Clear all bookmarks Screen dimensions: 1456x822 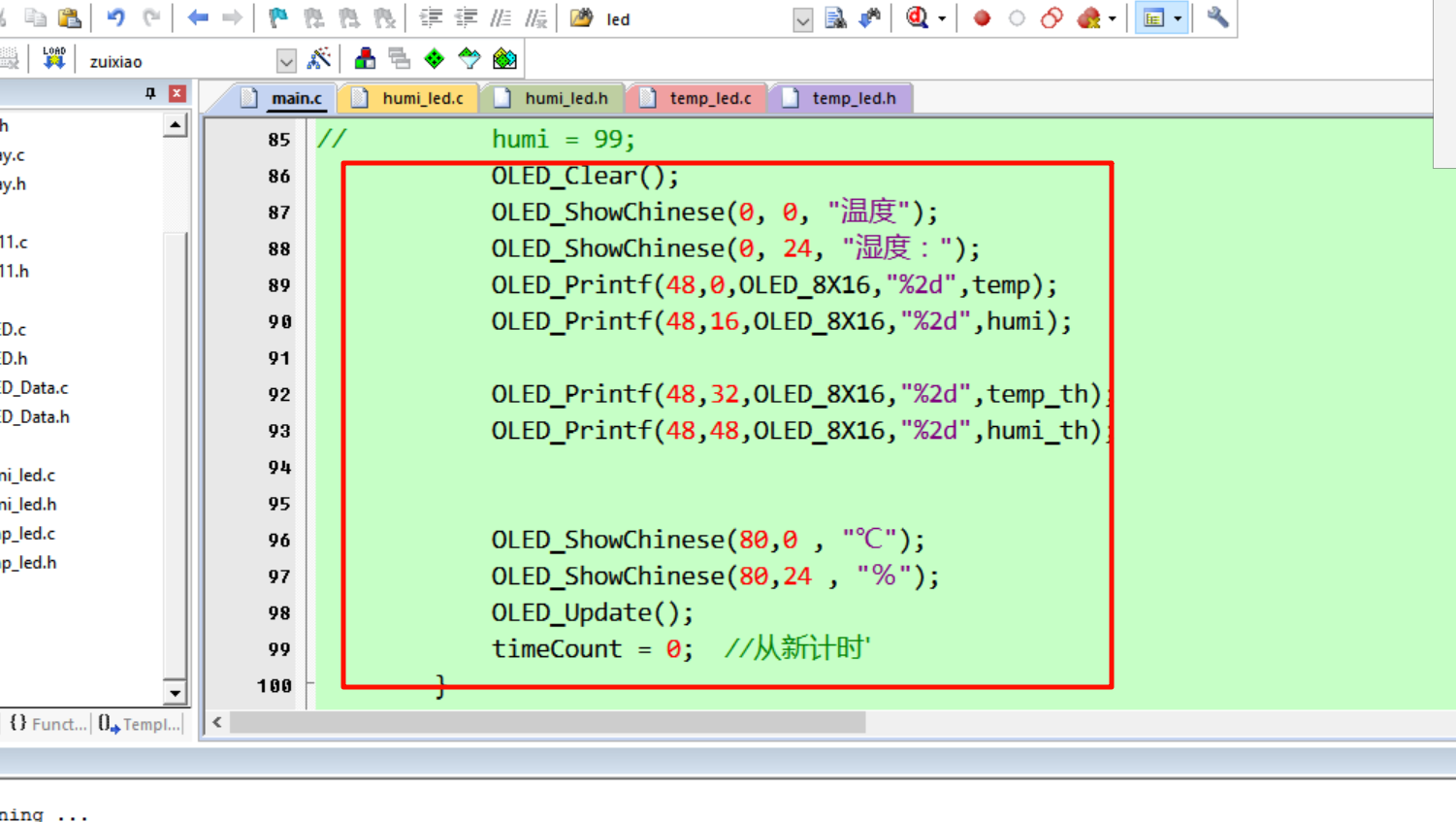(384, 17)
